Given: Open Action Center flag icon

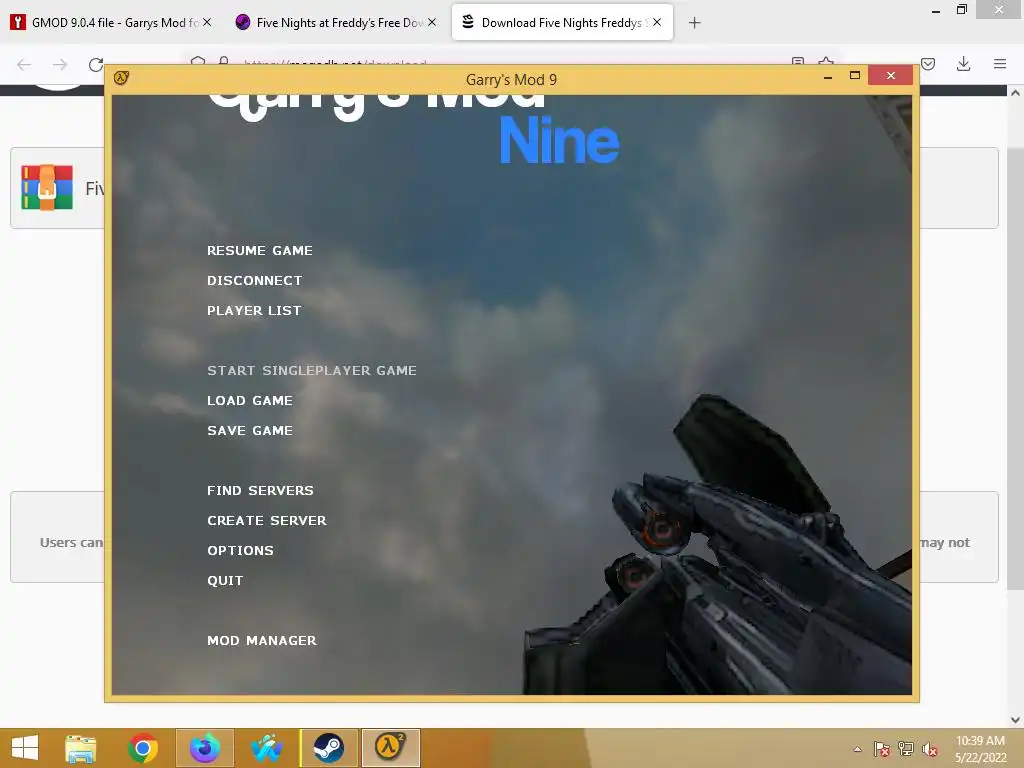Looking at the screenshot, I should pyautogui.click(x=882, y=749).
